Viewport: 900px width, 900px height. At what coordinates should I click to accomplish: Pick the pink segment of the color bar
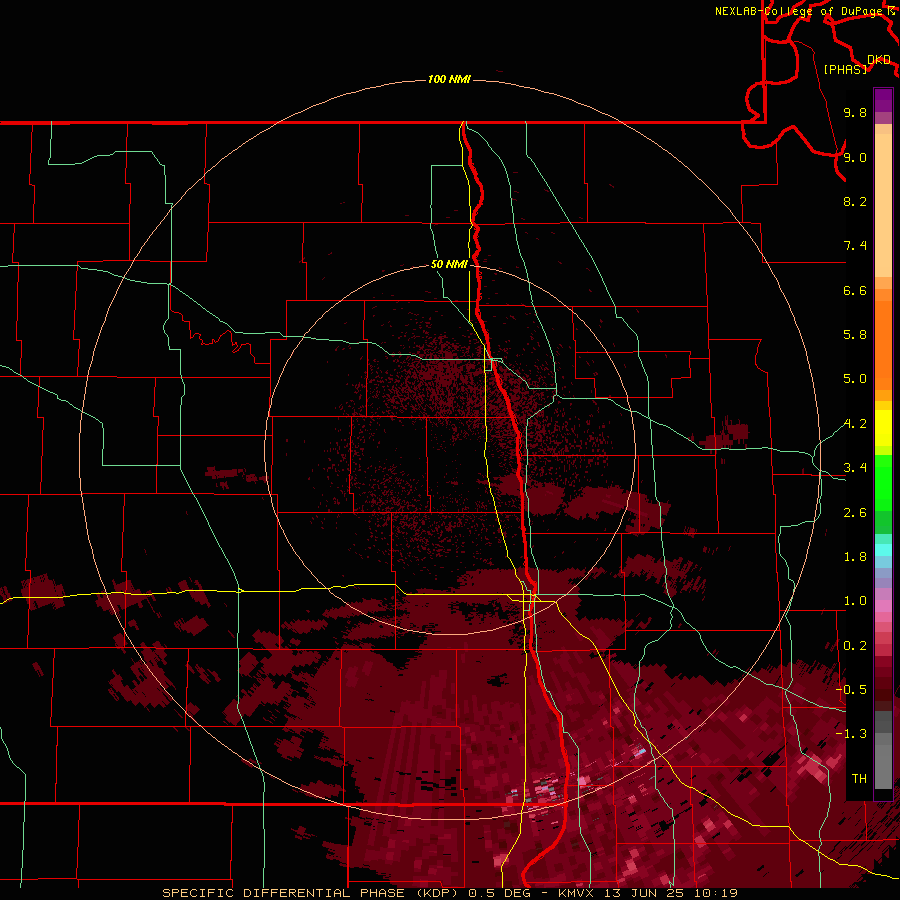click(x=883, y=606)
